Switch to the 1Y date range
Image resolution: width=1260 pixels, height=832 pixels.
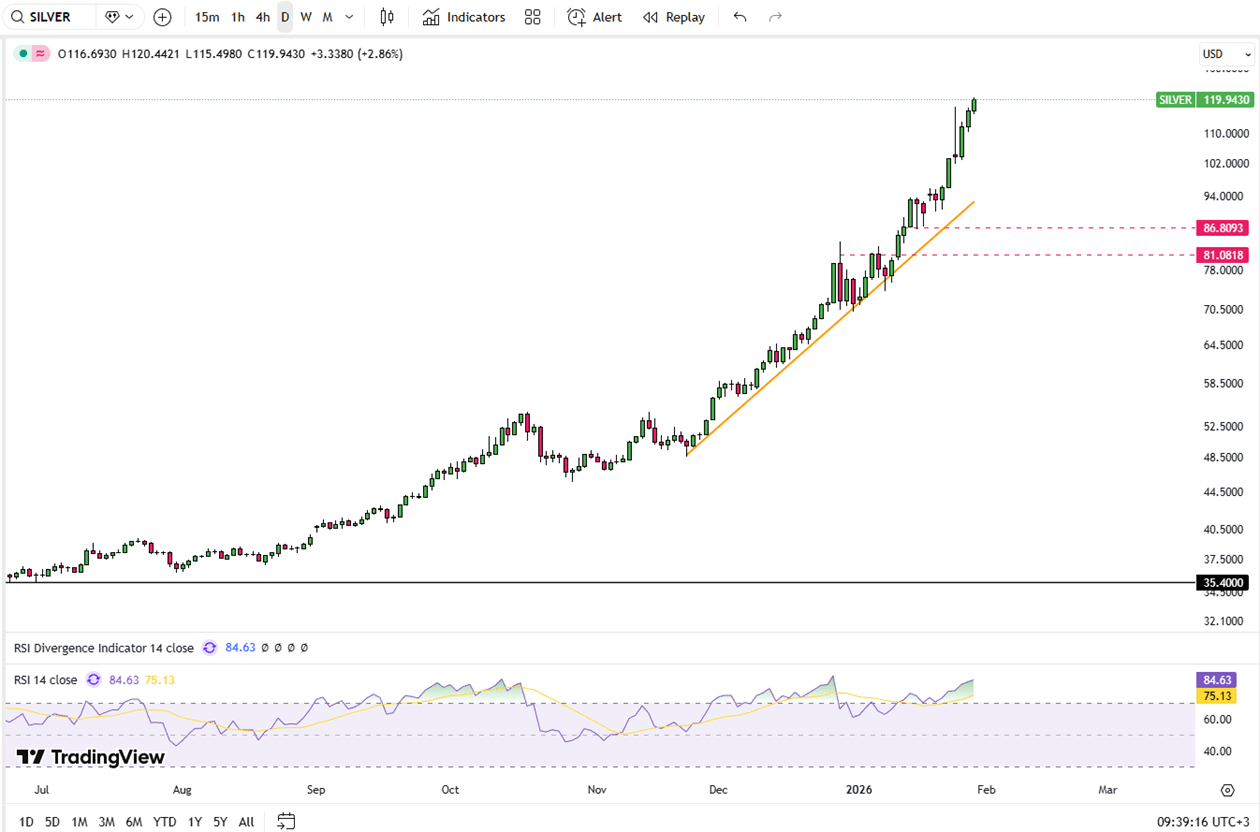point(195,822)
